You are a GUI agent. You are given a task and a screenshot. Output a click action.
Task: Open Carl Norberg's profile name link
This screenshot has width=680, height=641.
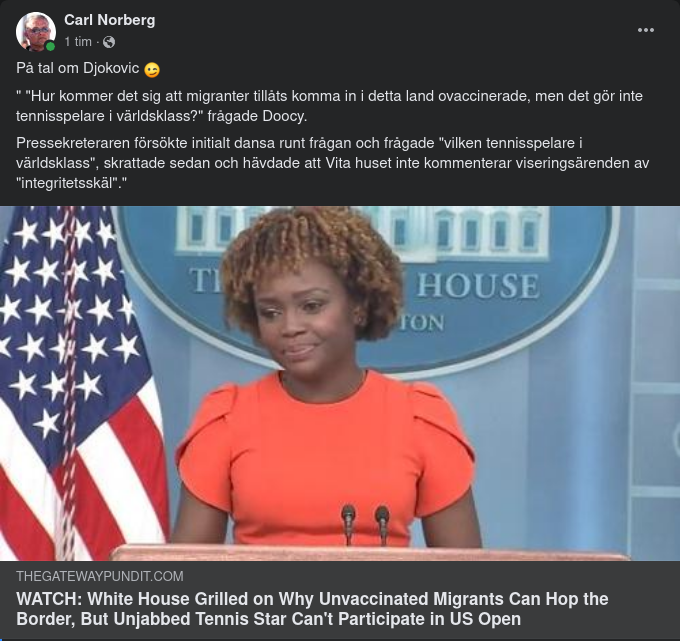(110, 20)
